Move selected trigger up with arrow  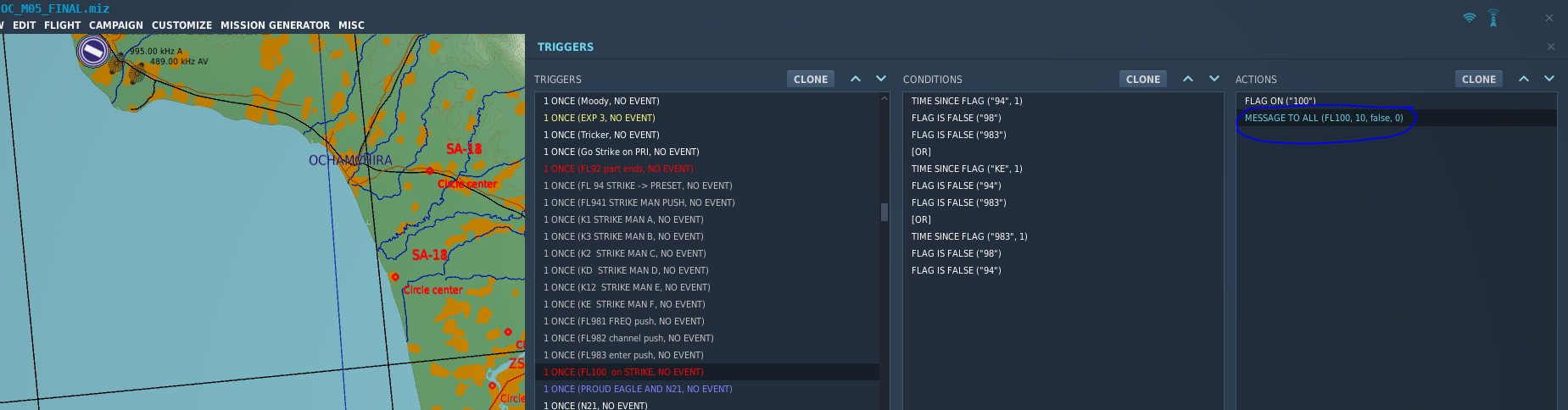[856, 79]
